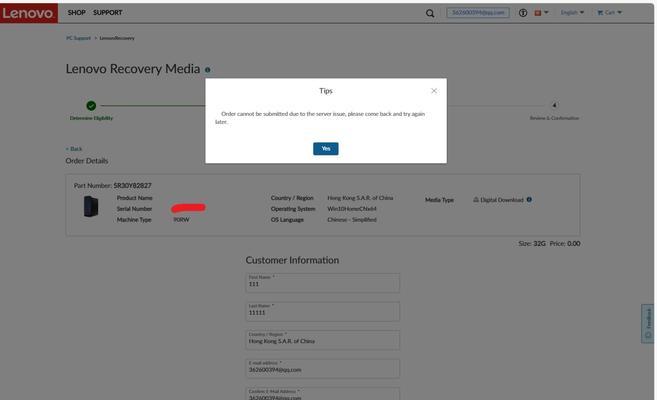
Task: Click the Win10HomeCNx64 operating system value
Action: click(352, 209)
